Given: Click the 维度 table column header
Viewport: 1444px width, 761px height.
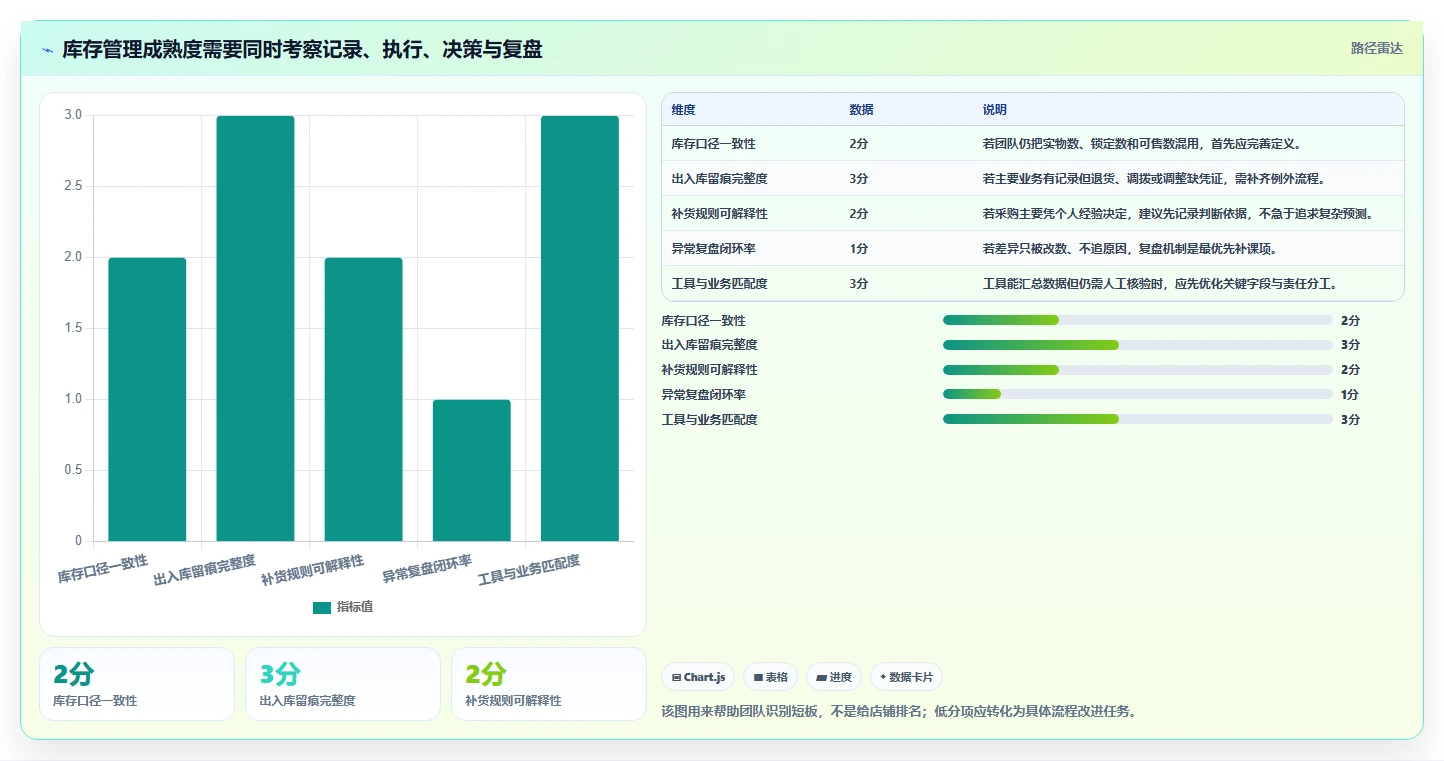Looking at the screenshot, I should tap(684, 110).
